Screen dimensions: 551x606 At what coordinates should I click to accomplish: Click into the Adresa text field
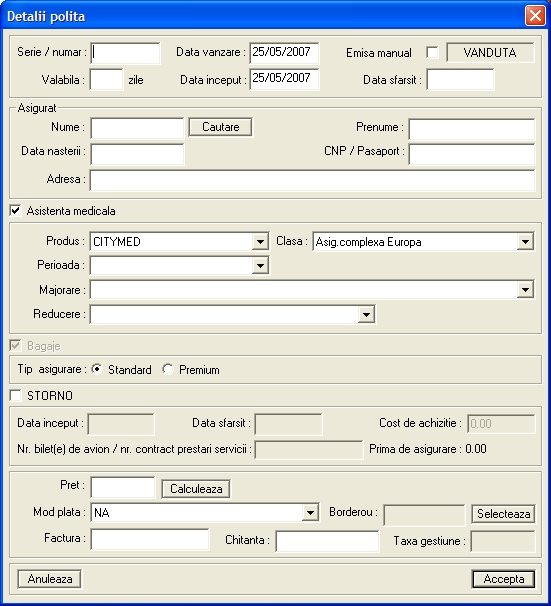[312, 180]
